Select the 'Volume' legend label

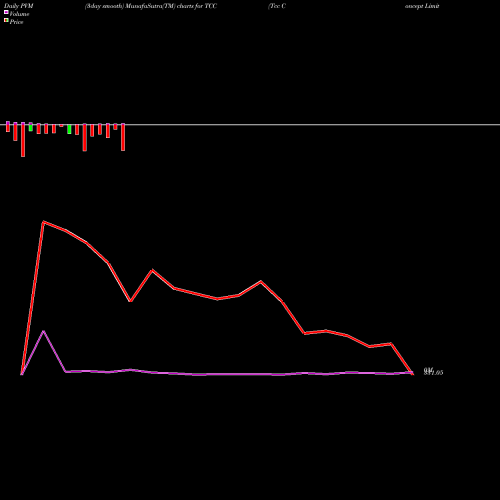click(x=19, y=14)
